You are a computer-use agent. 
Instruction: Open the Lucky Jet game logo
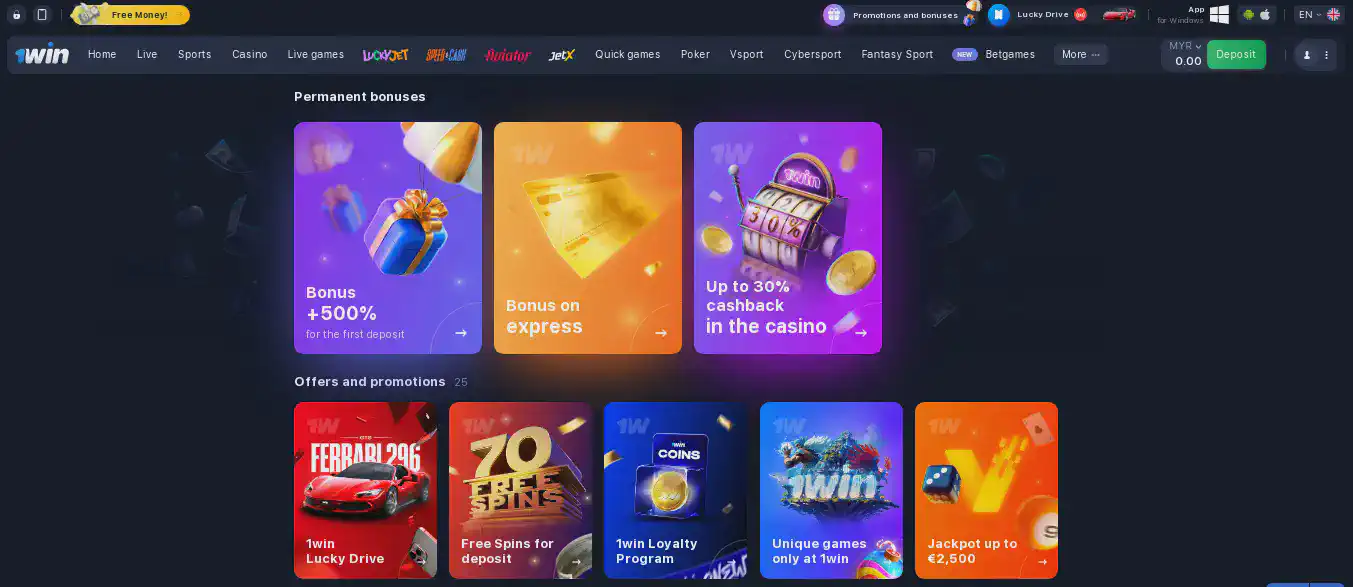(385, 55)
